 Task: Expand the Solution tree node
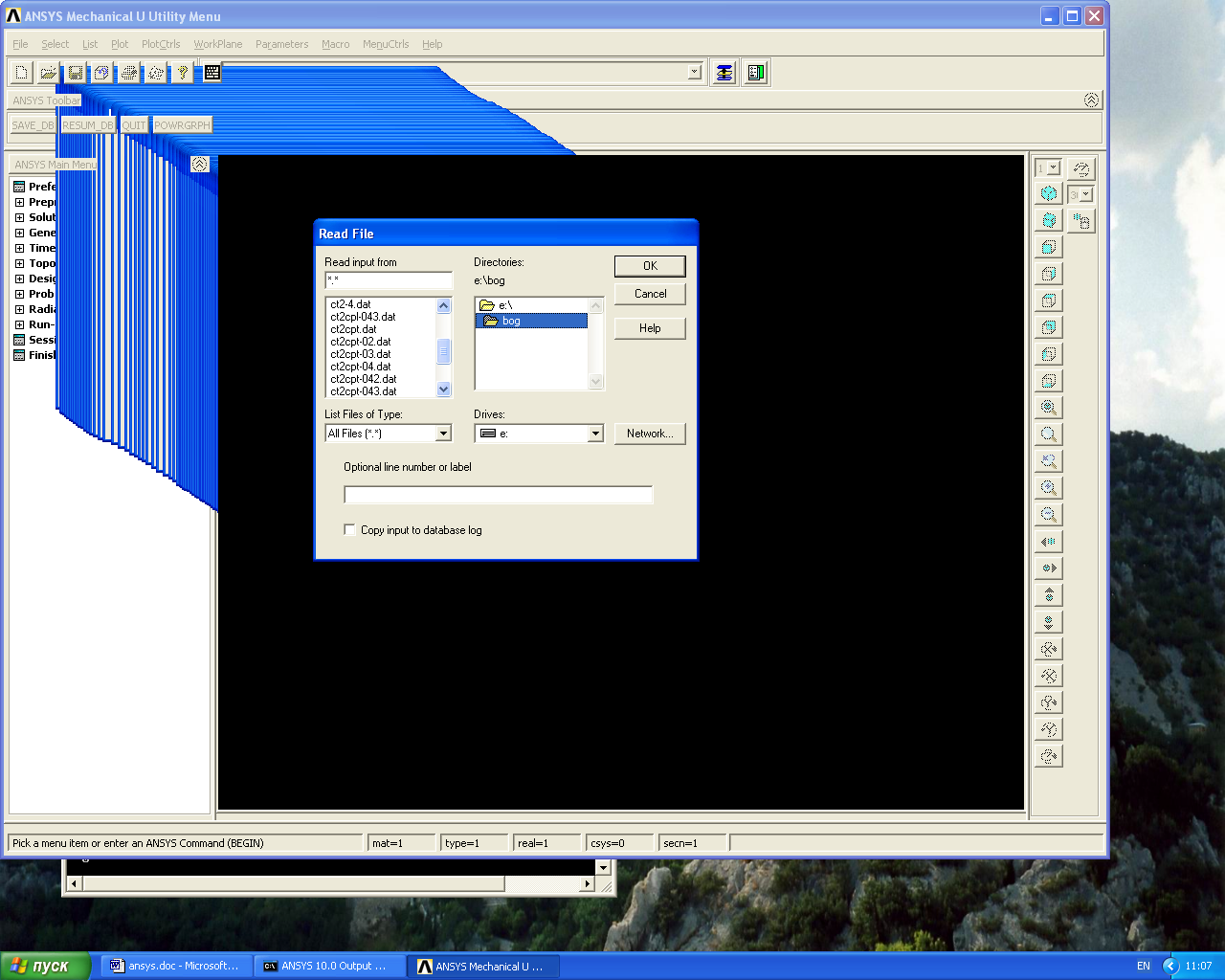click(x=19, y=217)
